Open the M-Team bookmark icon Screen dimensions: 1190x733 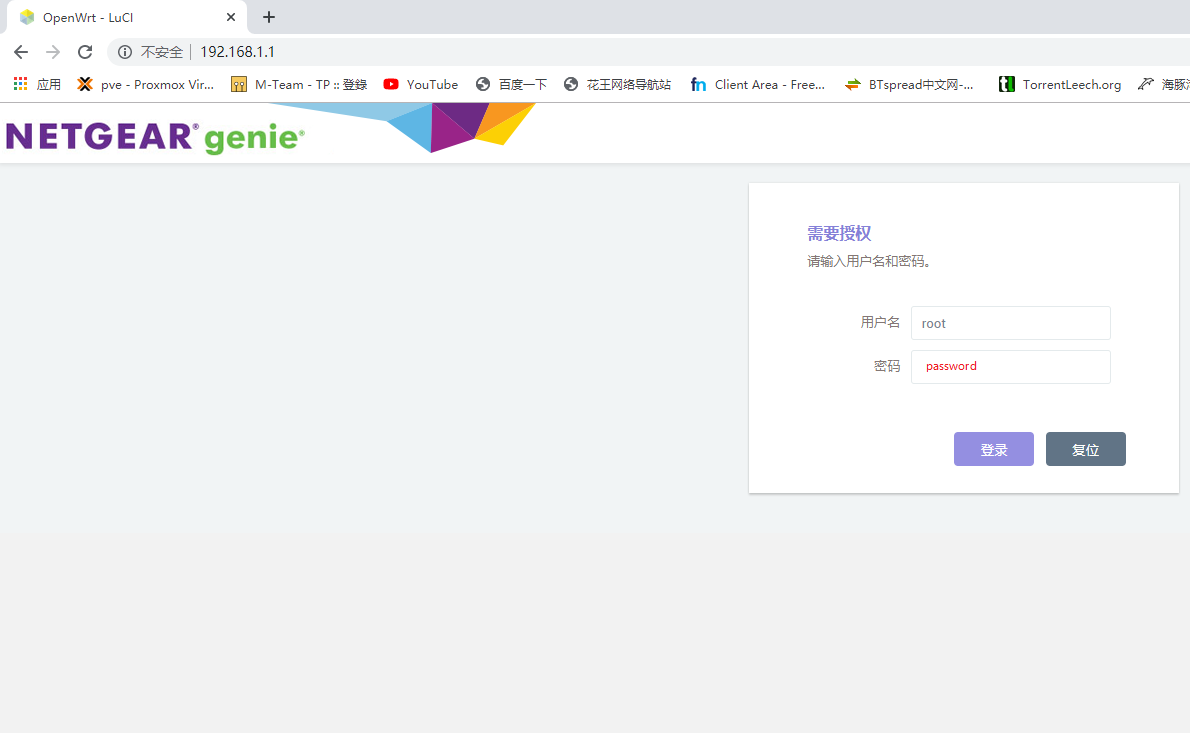239,84
